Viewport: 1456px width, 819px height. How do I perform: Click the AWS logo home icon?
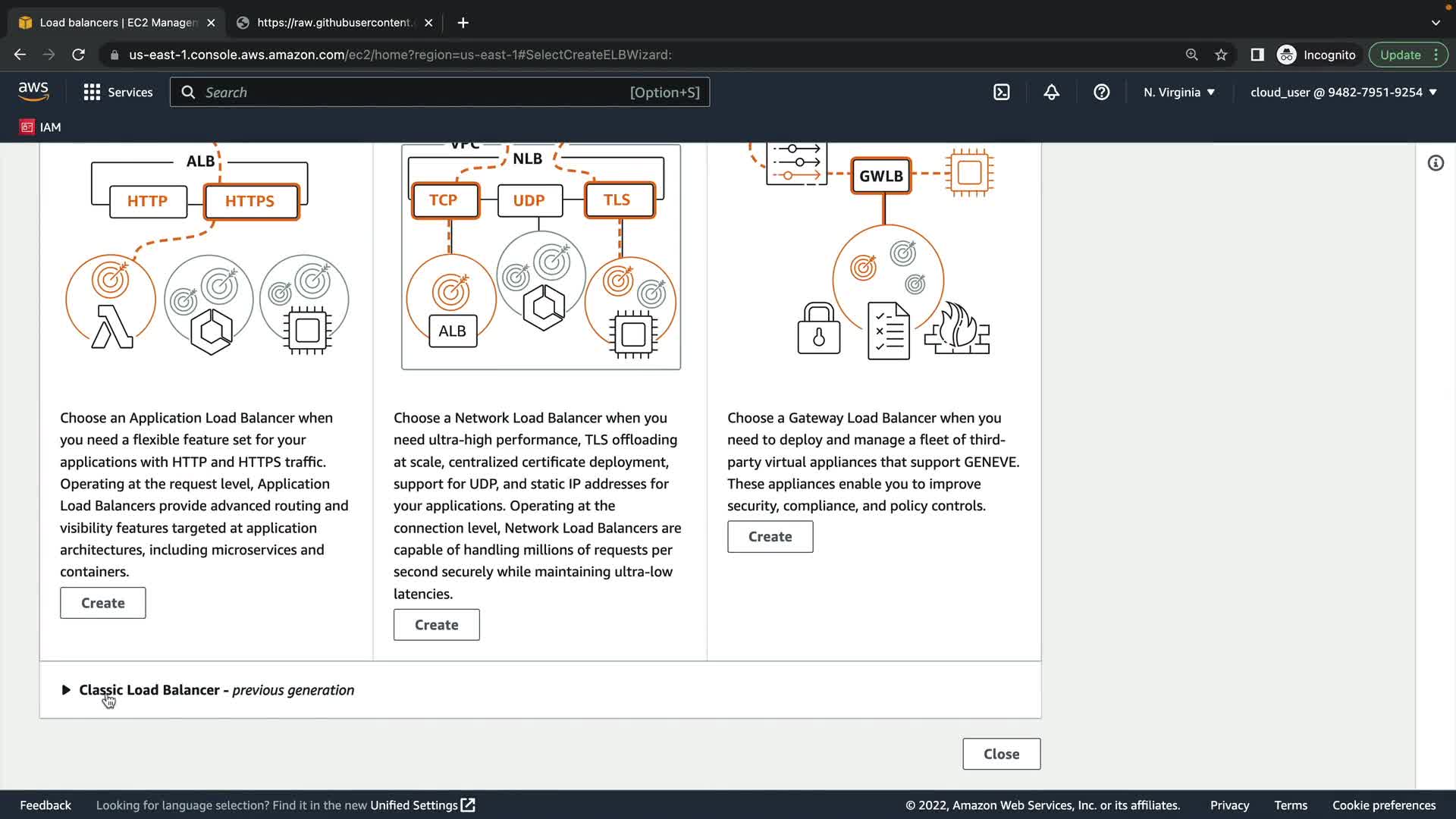33,92
